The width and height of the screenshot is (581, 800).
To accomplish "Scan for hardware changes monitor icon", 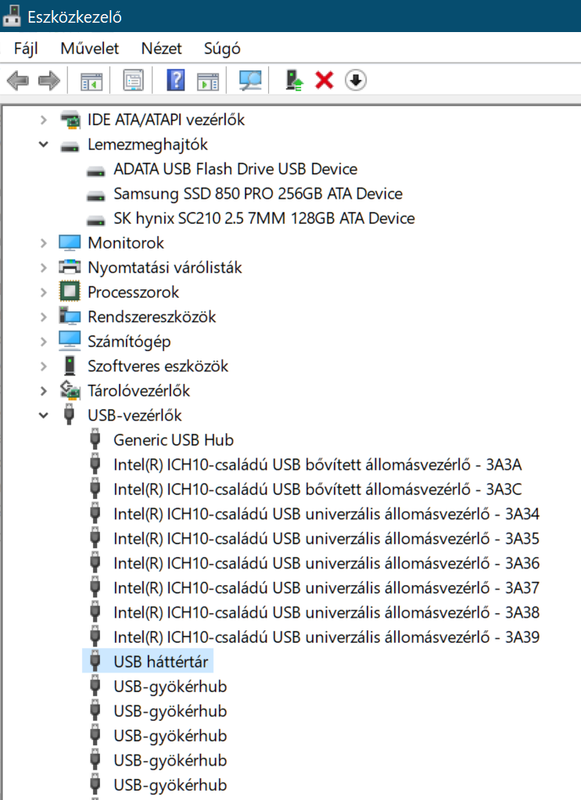I will coord(250,81).
